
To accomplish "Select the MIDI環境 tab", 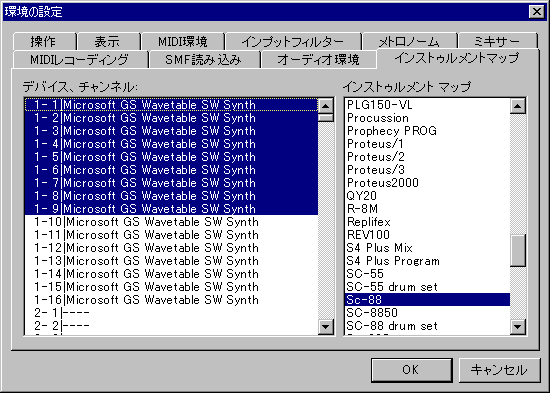I will coord(182,41).
